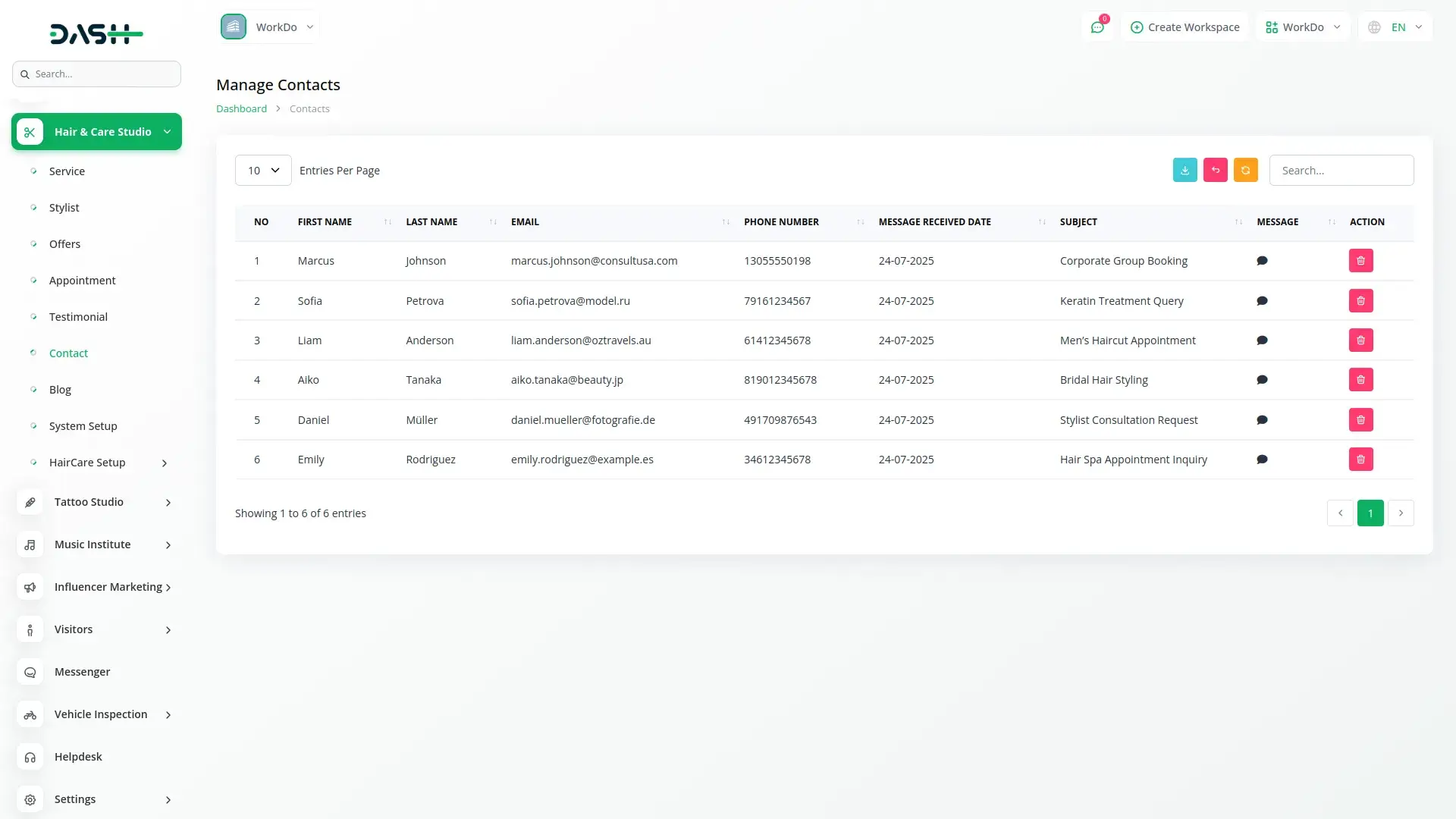Go to next page in pagination

coord(1401,513)
